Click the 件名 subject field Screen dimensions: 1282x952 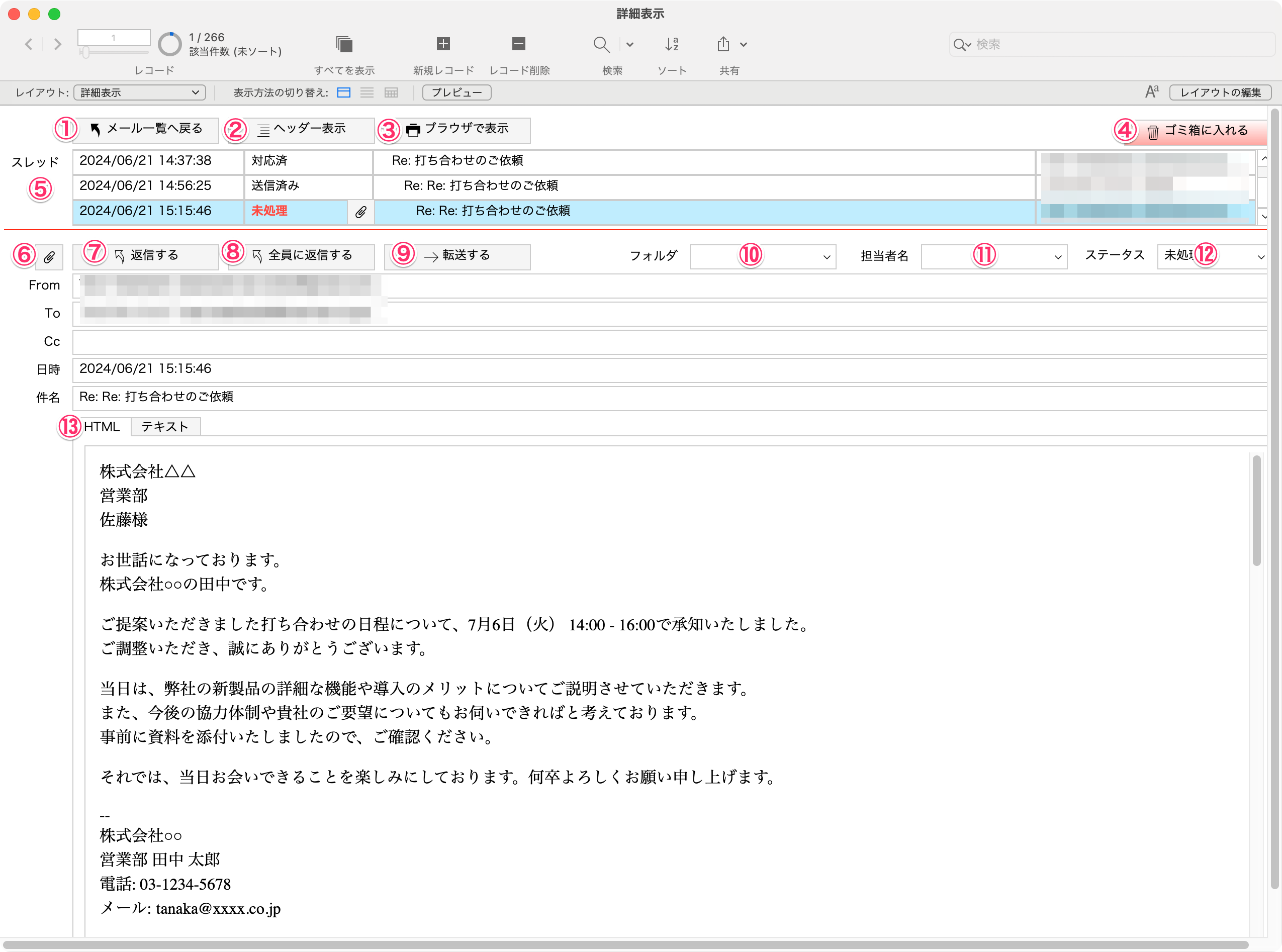669,398
